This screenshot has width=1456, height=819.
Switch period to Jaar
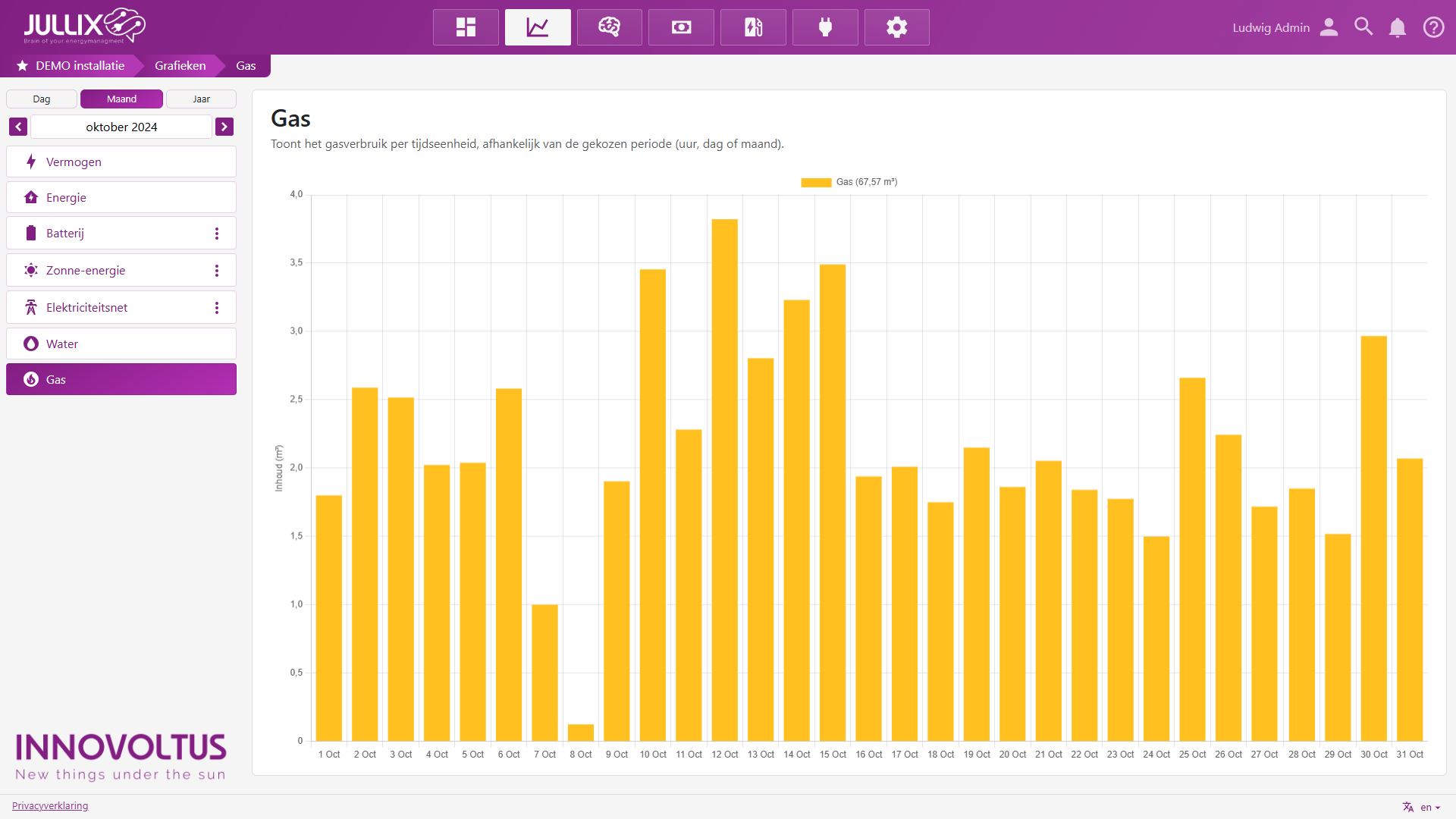click(x=201, y=99)
